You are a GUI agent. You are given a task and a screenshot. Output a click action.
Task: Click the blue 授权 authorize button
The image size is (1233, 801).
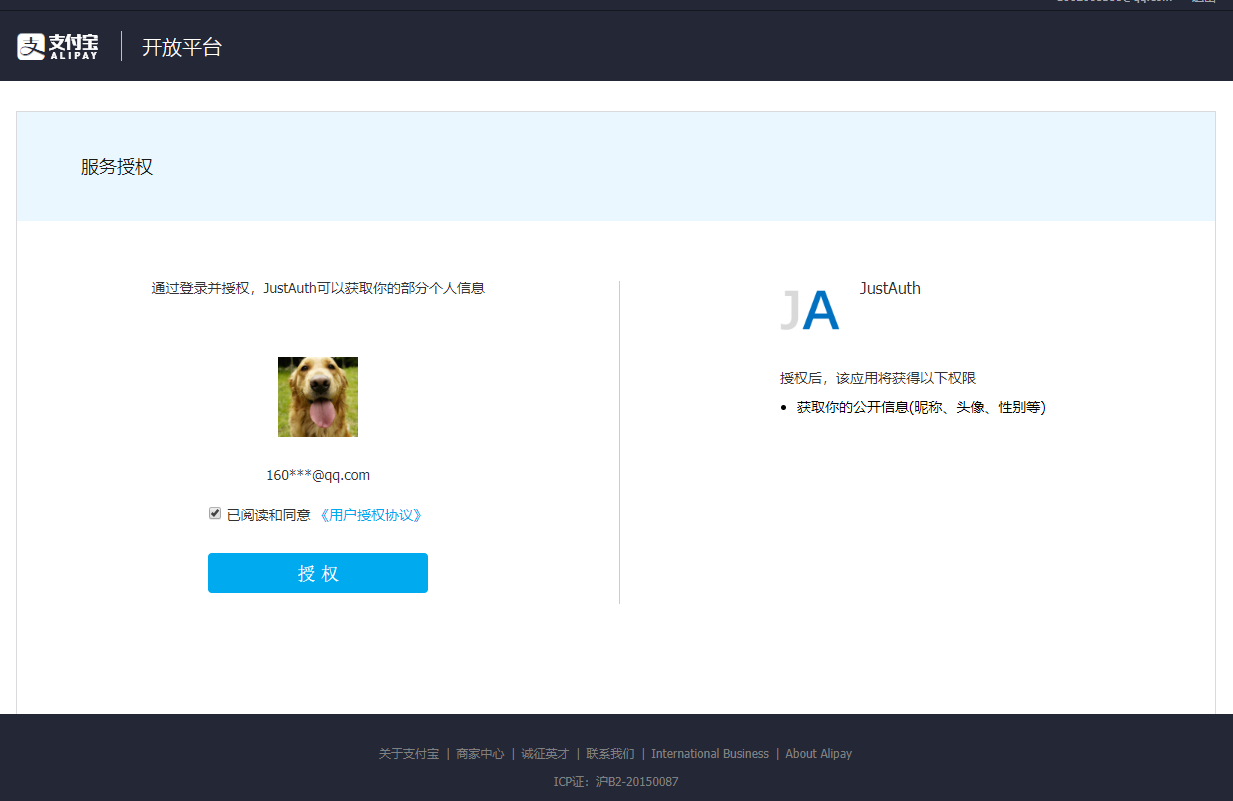click(318, 573)
